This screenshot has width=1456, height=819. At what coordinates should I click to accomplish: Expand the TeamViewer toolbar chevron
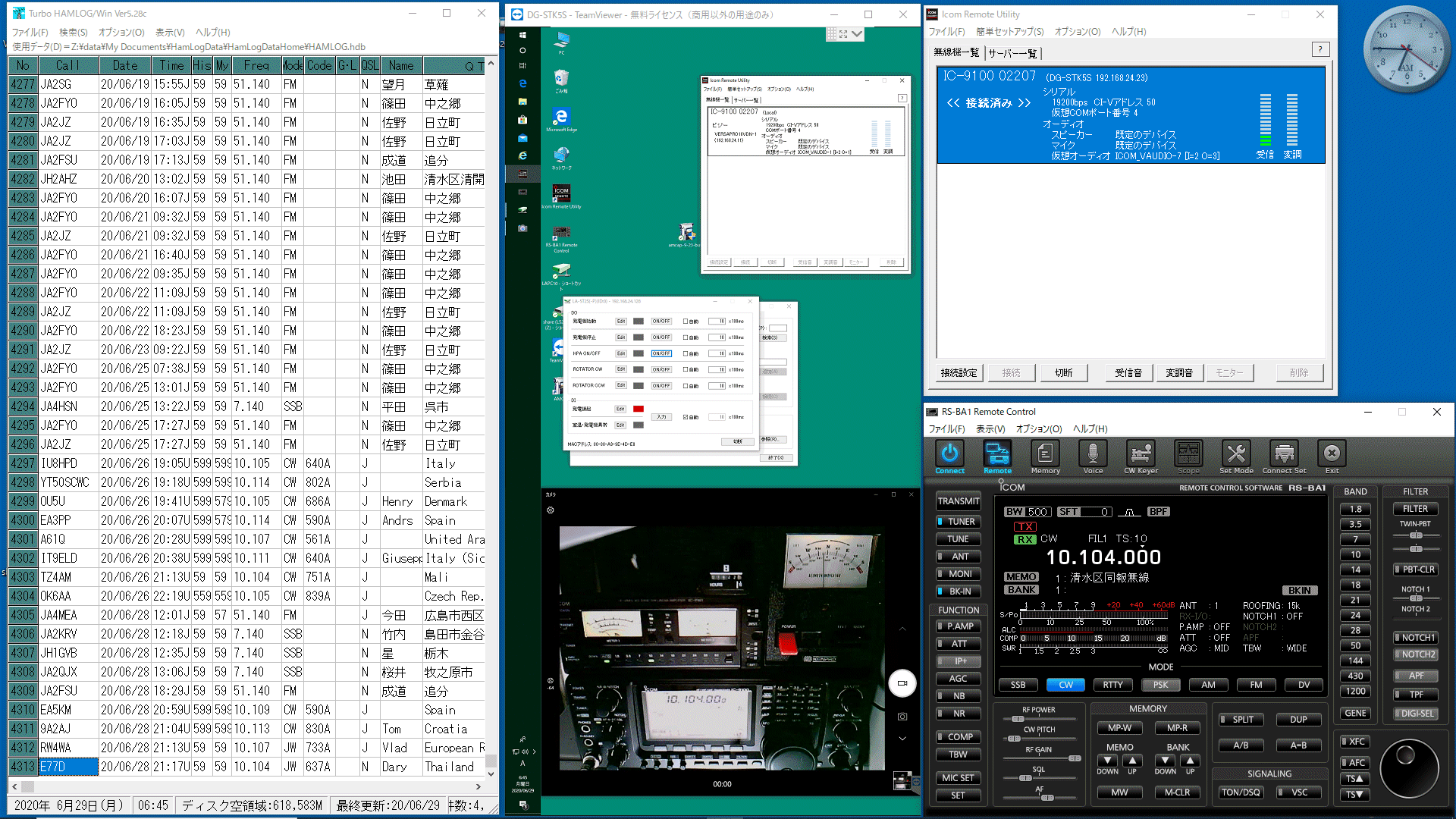857,34
